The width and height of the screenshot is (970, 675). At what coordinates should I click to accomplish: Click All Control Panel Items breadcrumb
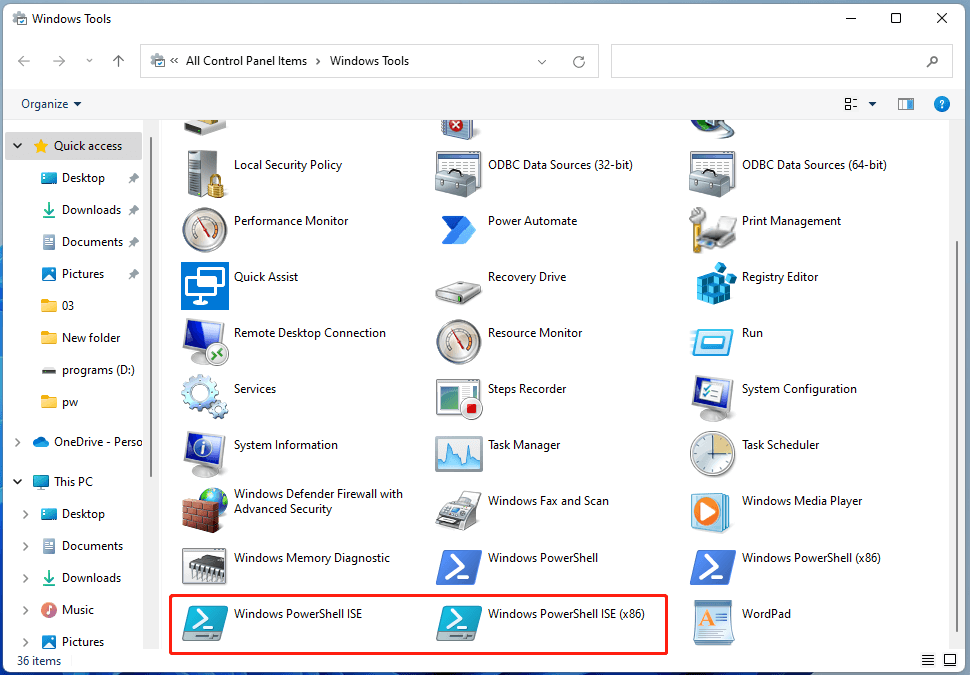tap(246, 61)
